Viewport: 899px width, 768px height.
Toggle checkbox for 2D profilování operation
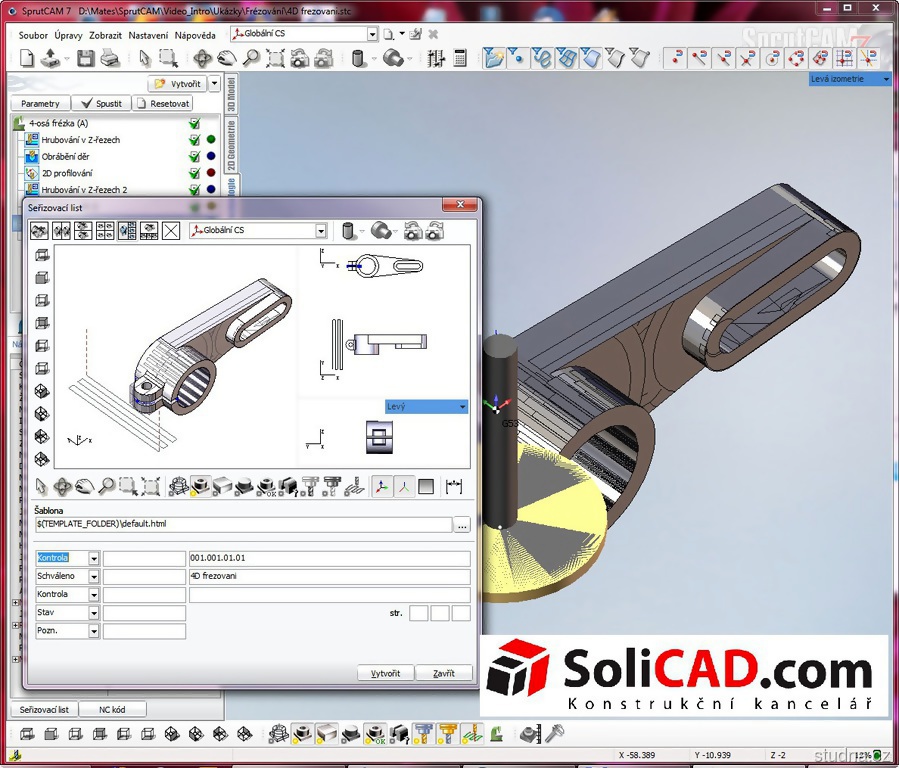[x=194, y=173]
